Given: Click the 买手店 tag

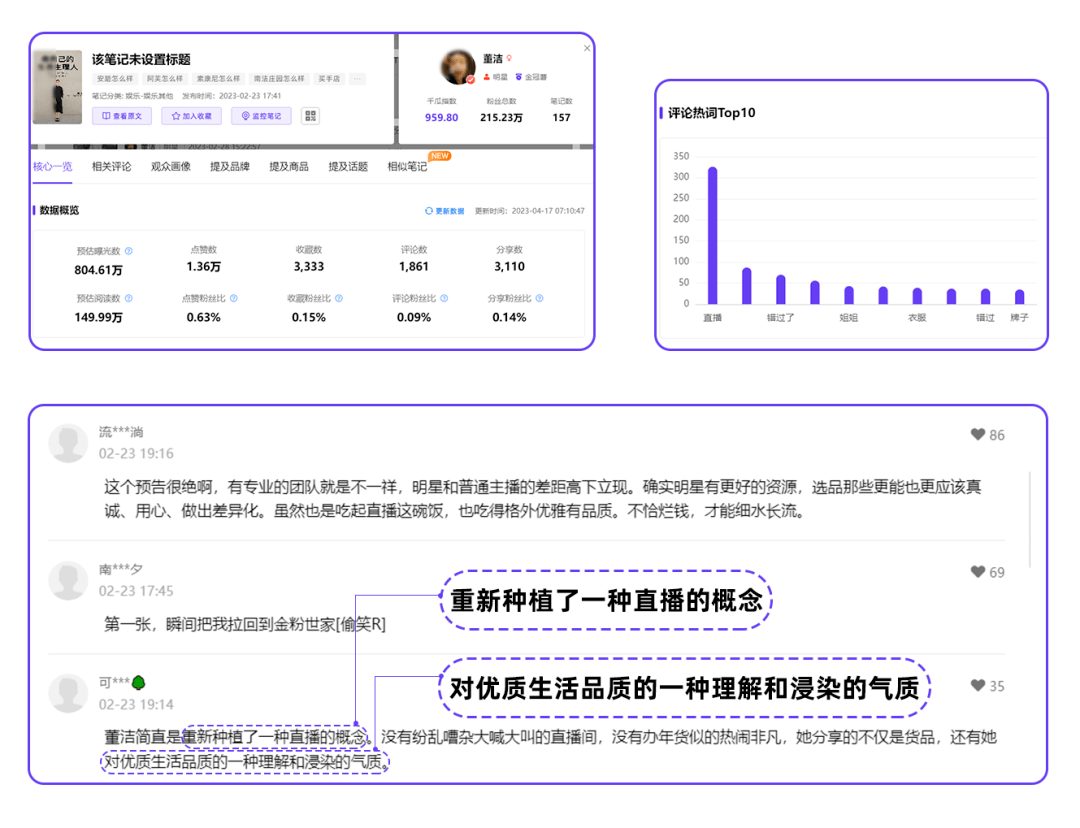Looking at the screenshot, I should (329, 79).
